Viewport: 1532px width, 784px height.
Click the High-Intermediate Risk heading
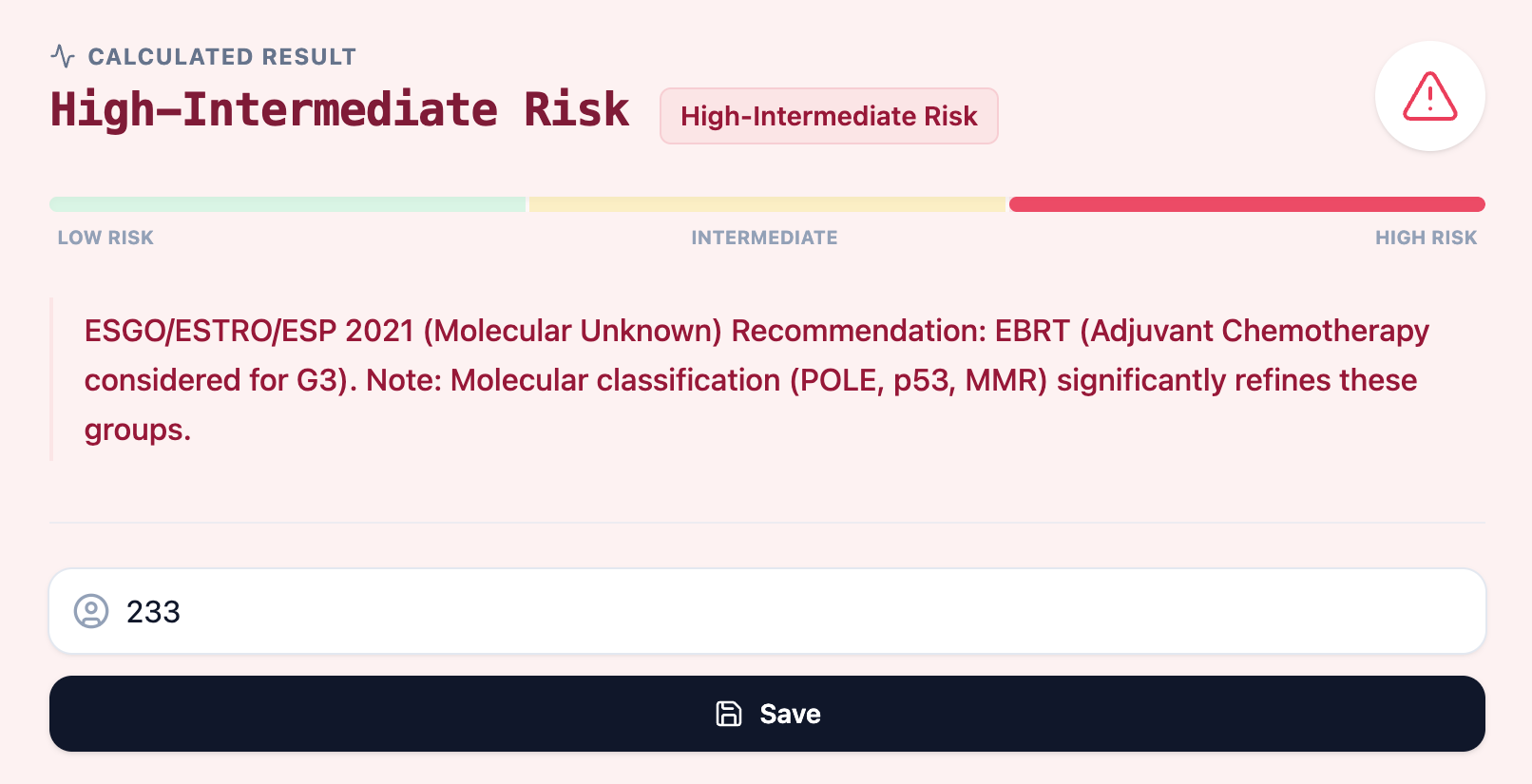point(339,108)
